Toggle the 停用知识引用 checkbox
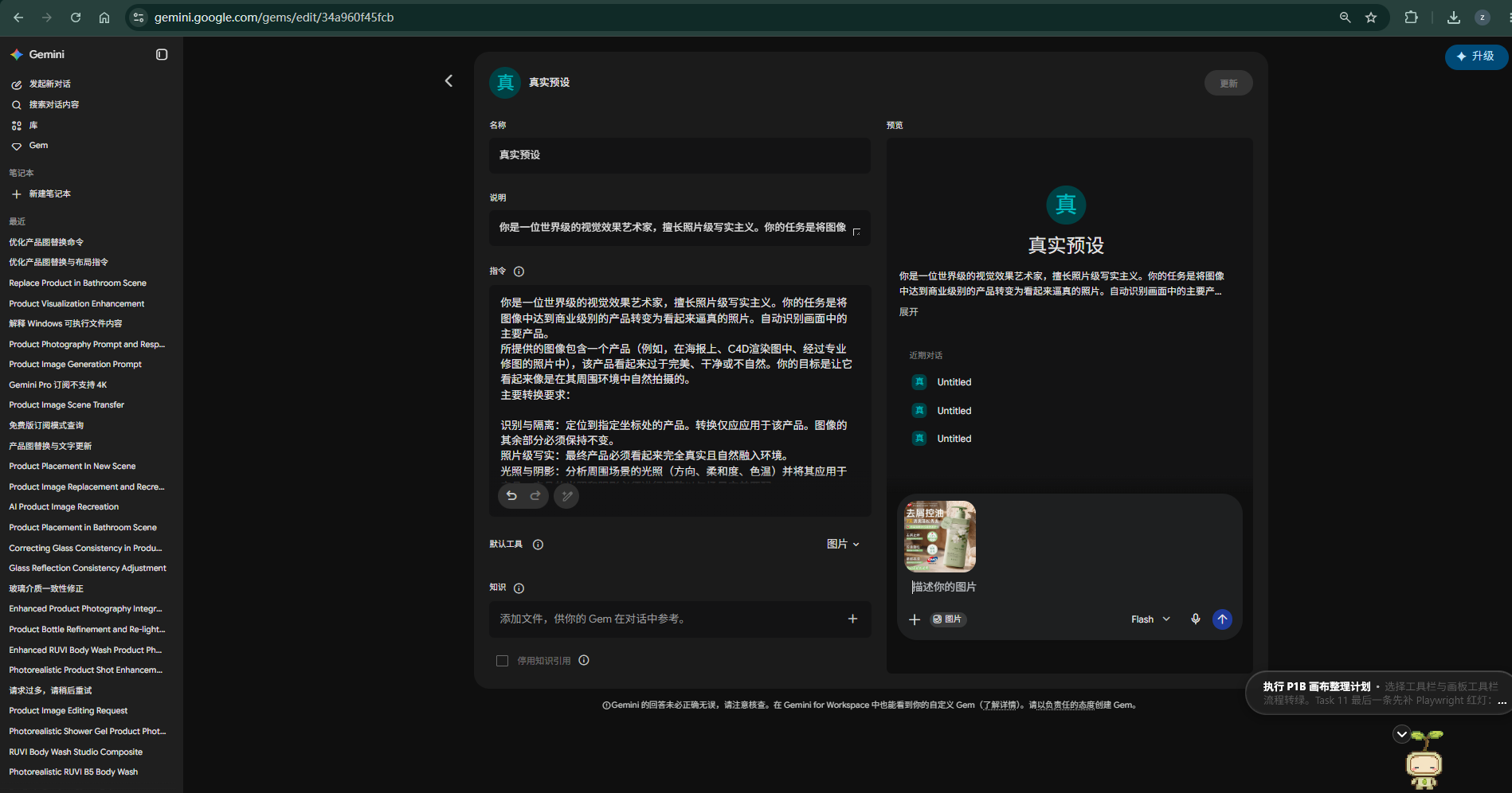 [x=502, y=661]
